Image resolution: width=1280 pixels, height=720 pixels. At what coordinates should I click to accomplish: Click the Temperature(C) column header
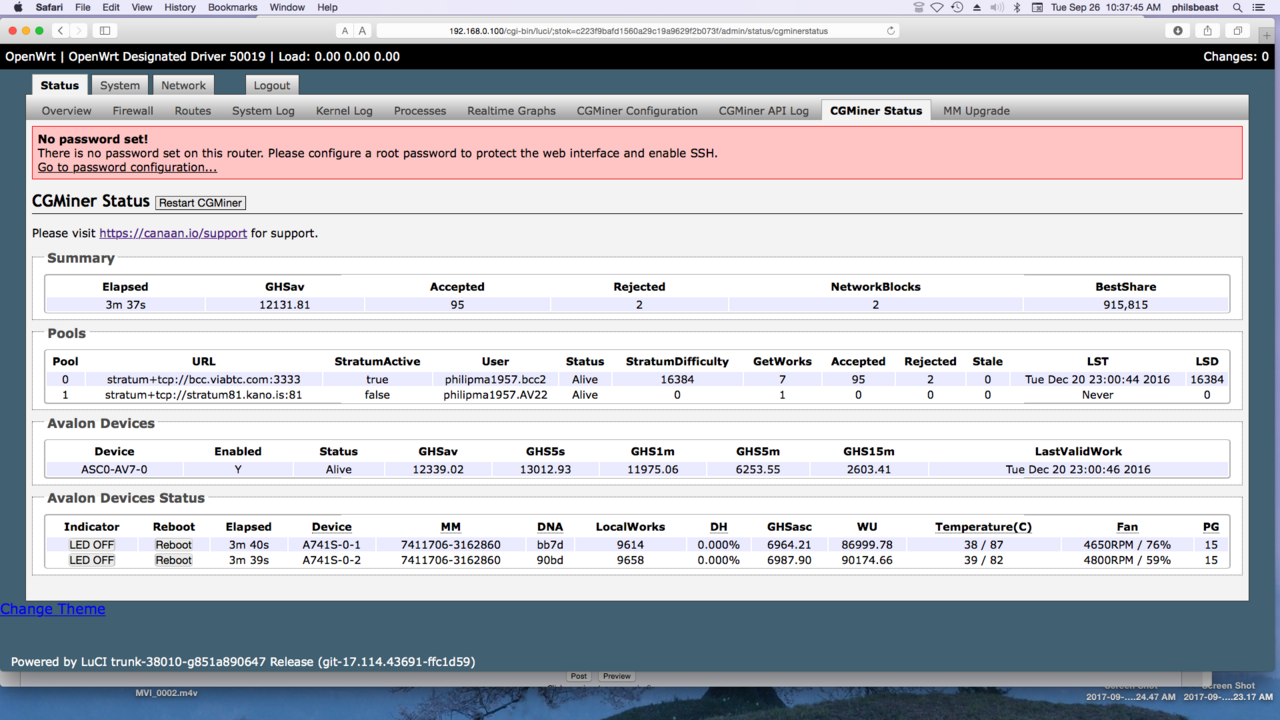point(983,527)
